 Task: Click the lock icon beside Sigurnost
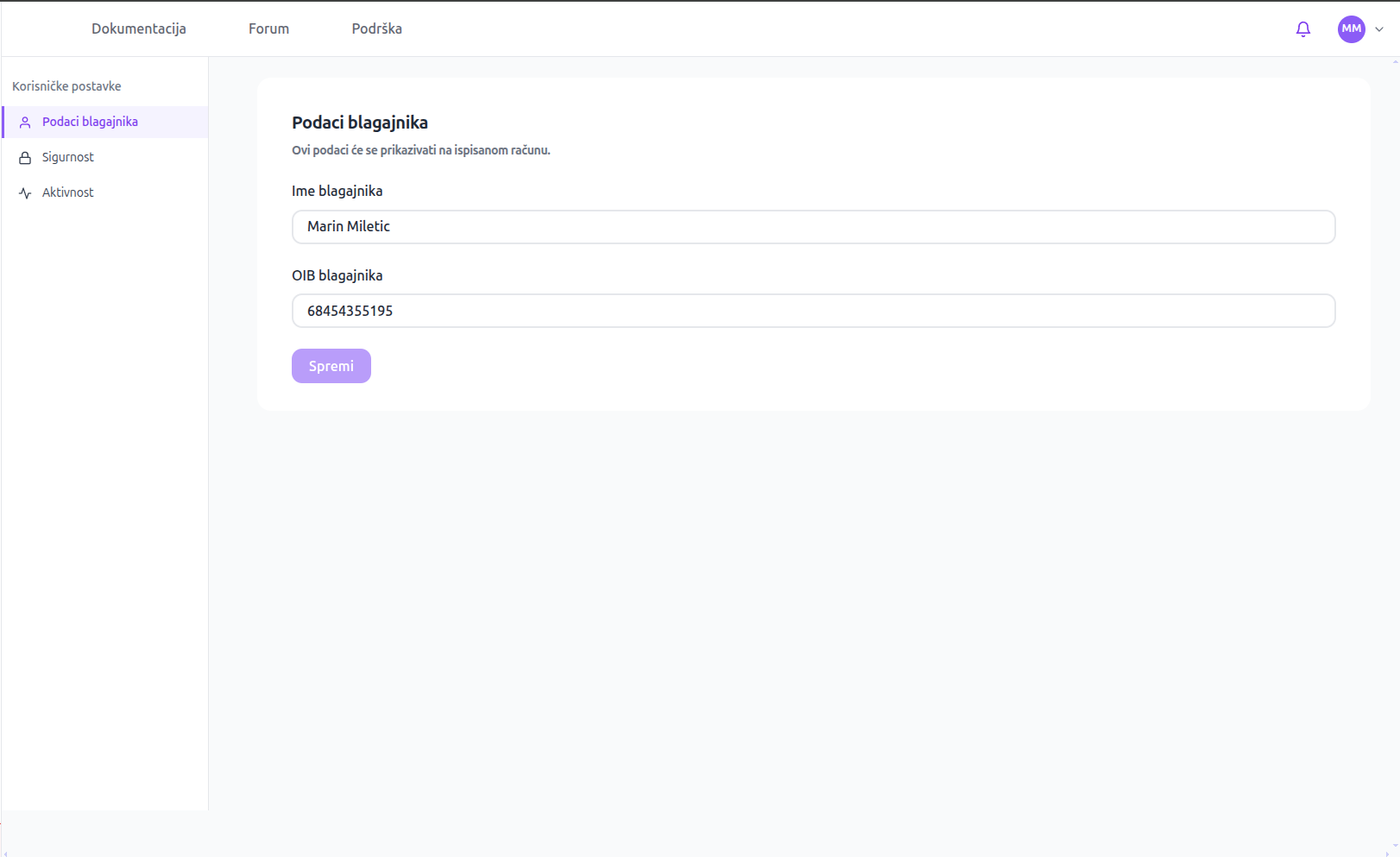pyautogui.click(x=25, y=158)
